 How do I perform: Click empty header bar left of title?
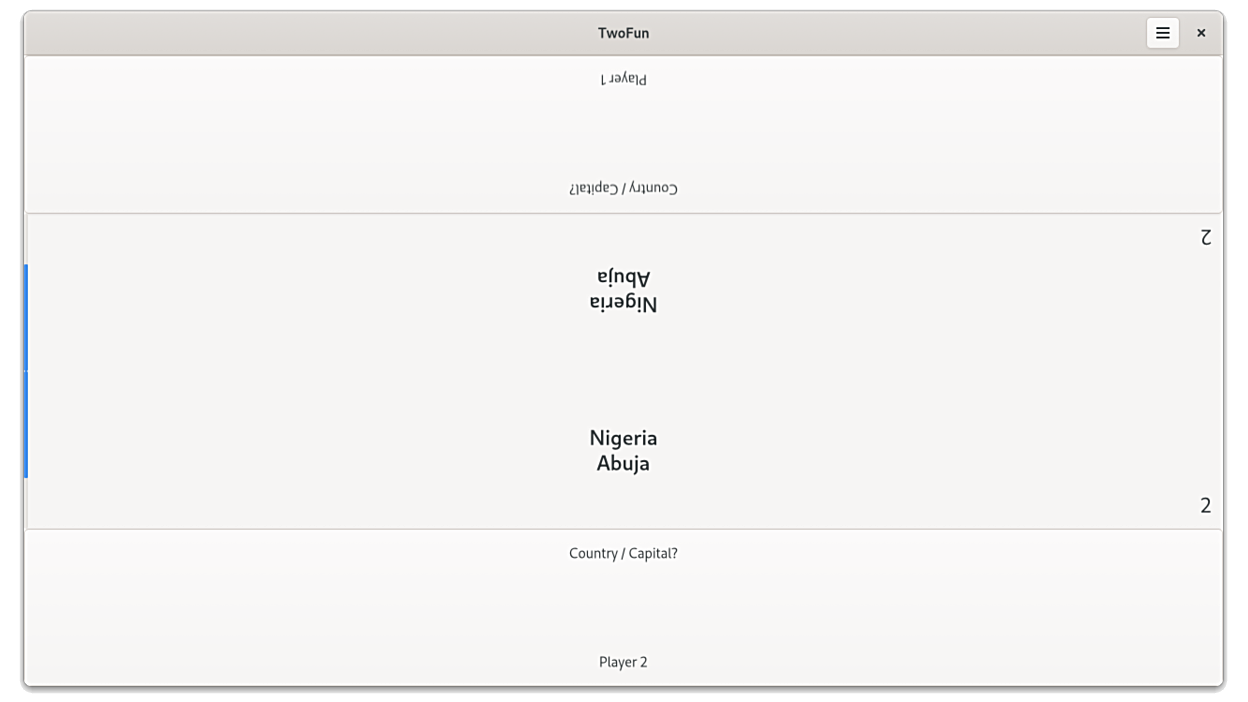pos(300,33)
